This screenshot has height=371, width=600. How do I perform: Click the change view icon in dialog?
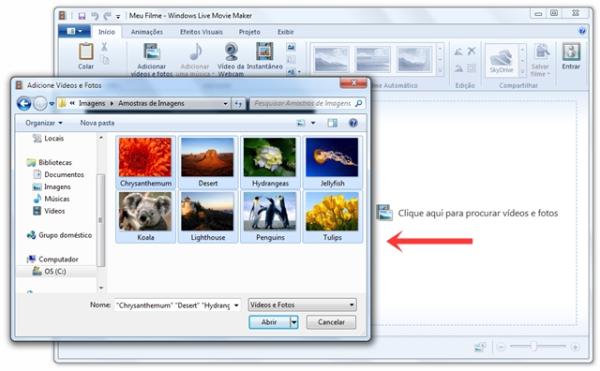(x=302, y=123)
